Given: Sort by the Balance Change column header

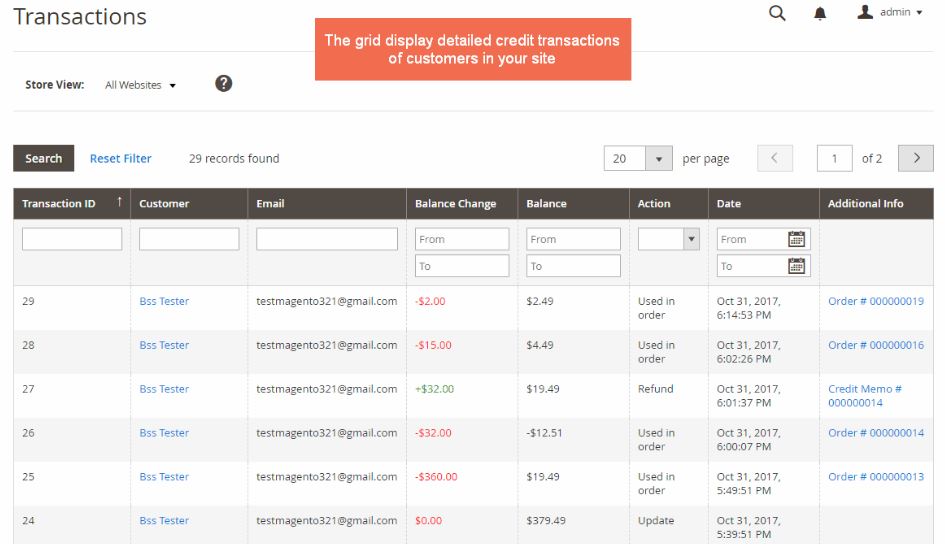Looking at the screenshot, I should 455,204.
